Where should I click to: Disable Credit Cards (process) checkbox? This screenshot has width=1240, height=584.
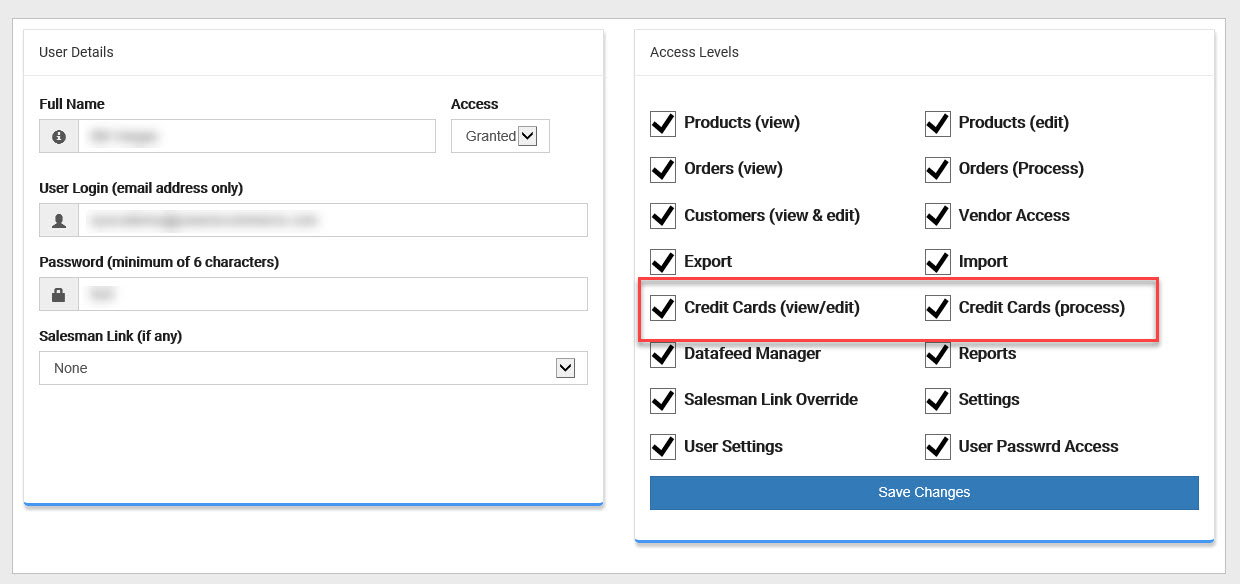pos(937,308)
